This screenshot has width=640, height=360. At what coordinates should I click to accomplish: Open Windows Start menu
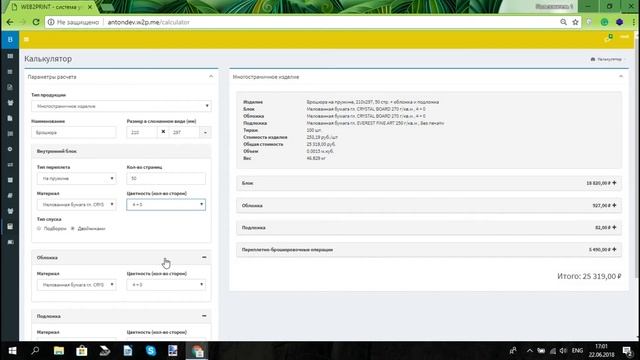pos(12,351)
